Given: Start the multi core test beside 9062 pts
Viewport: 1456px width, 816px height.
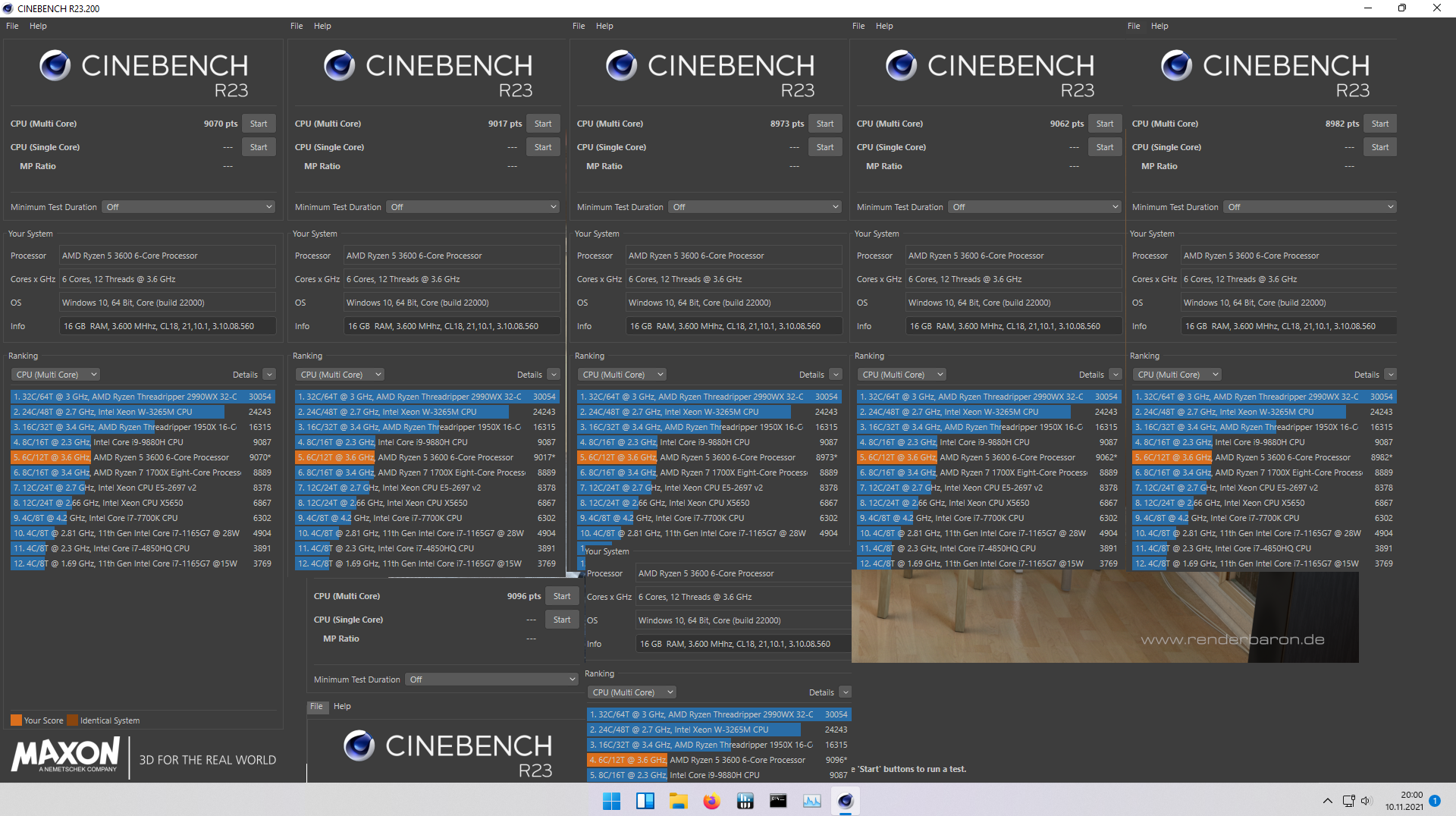Looking at the screenshot, I should pyautogui.click(x=1105, y=124).
